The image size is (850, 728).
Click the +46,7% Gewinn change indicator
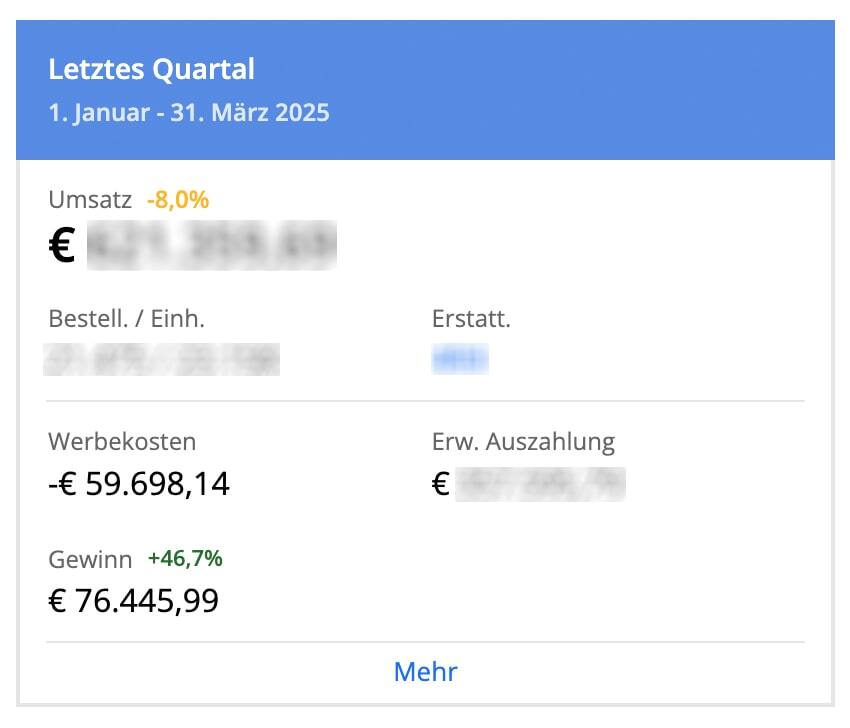(185, 558)
